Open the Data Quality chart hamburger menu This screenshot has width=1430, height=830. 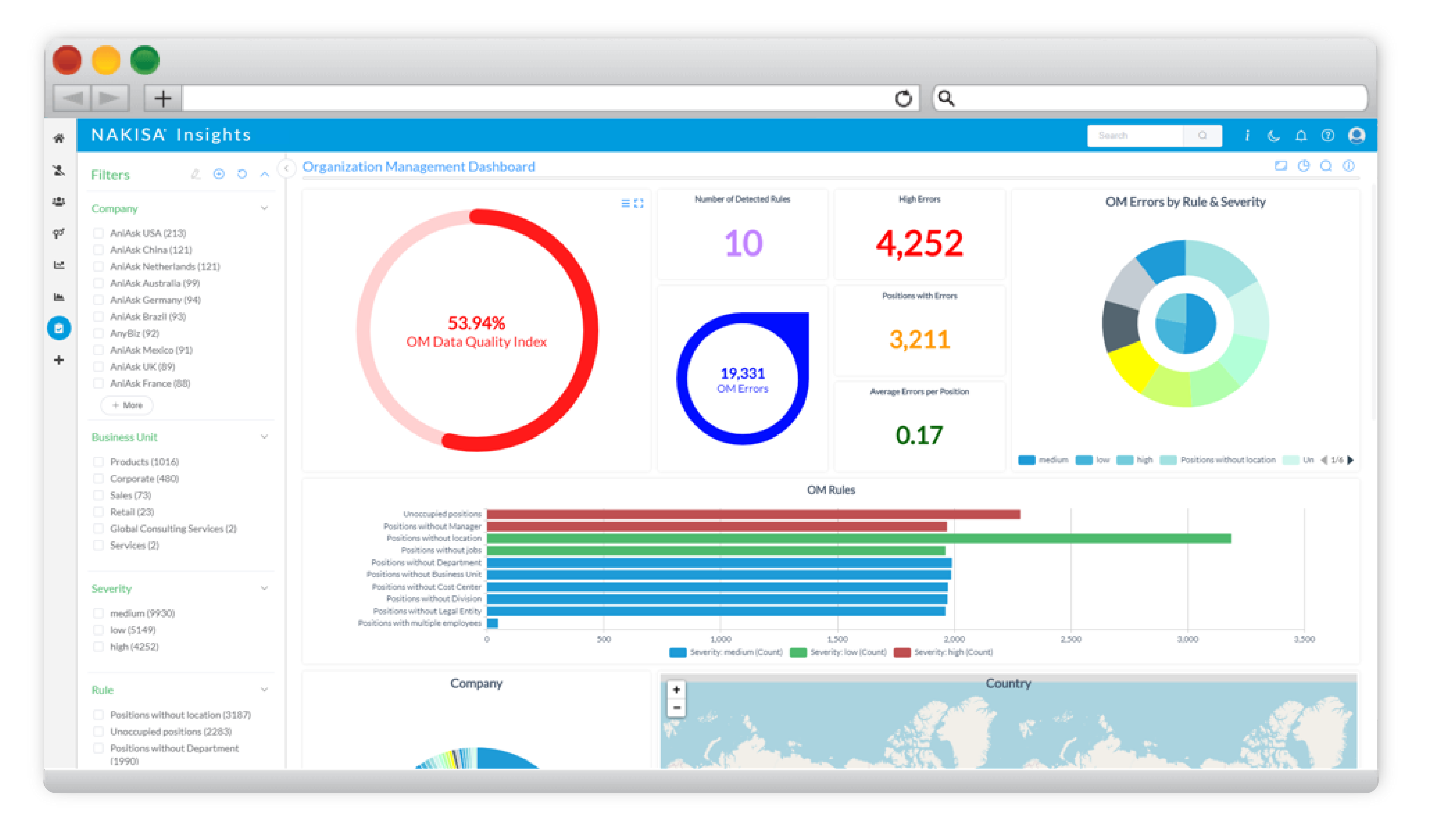(x=626, y=203)
